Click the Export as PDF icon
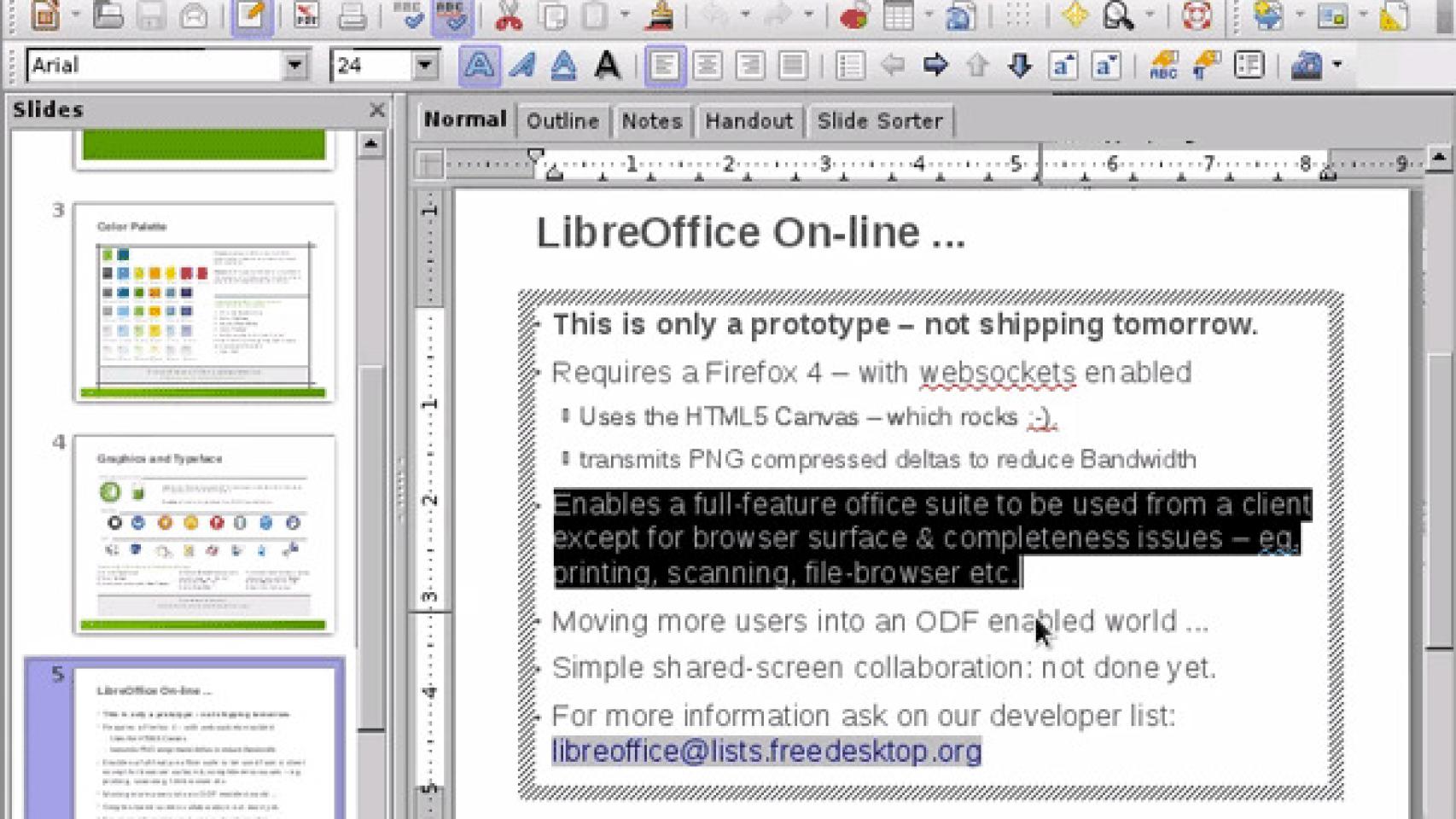The height and width of the screenshot is (819, 1456). tap(306, 15)
